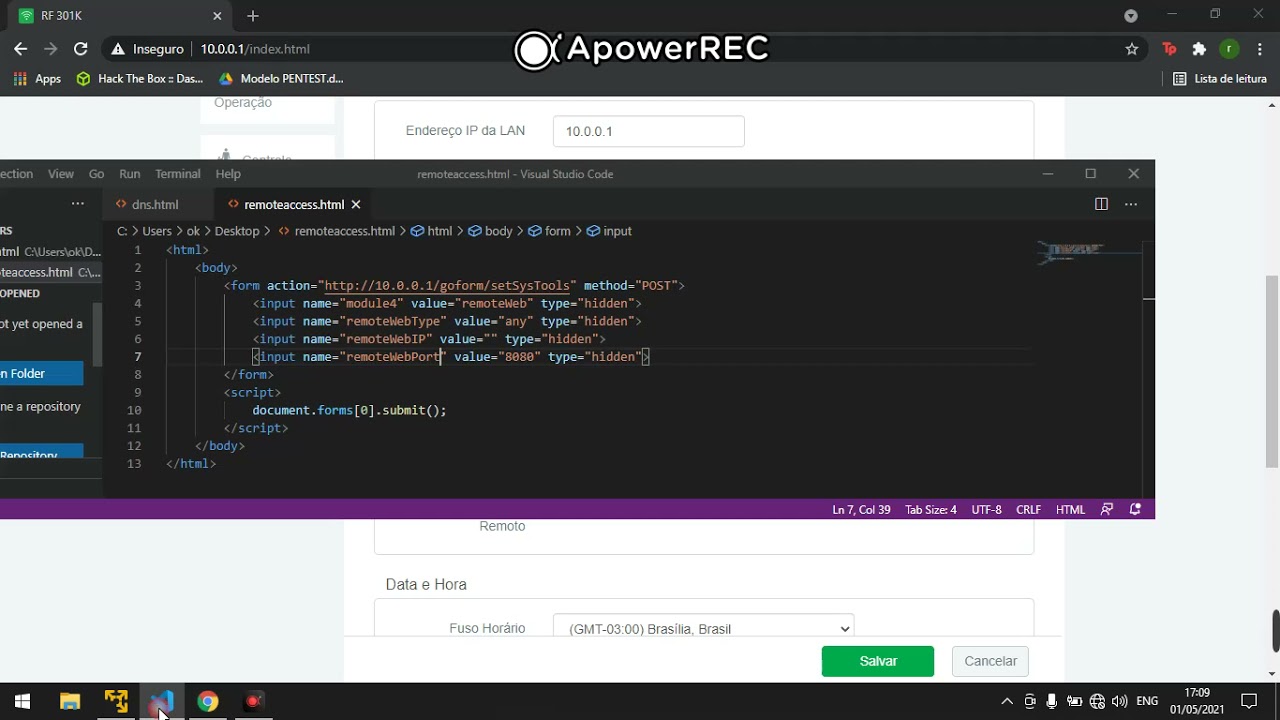
Task: Open the feedback icon in VS Code status bar
Action: (1107, 509)
